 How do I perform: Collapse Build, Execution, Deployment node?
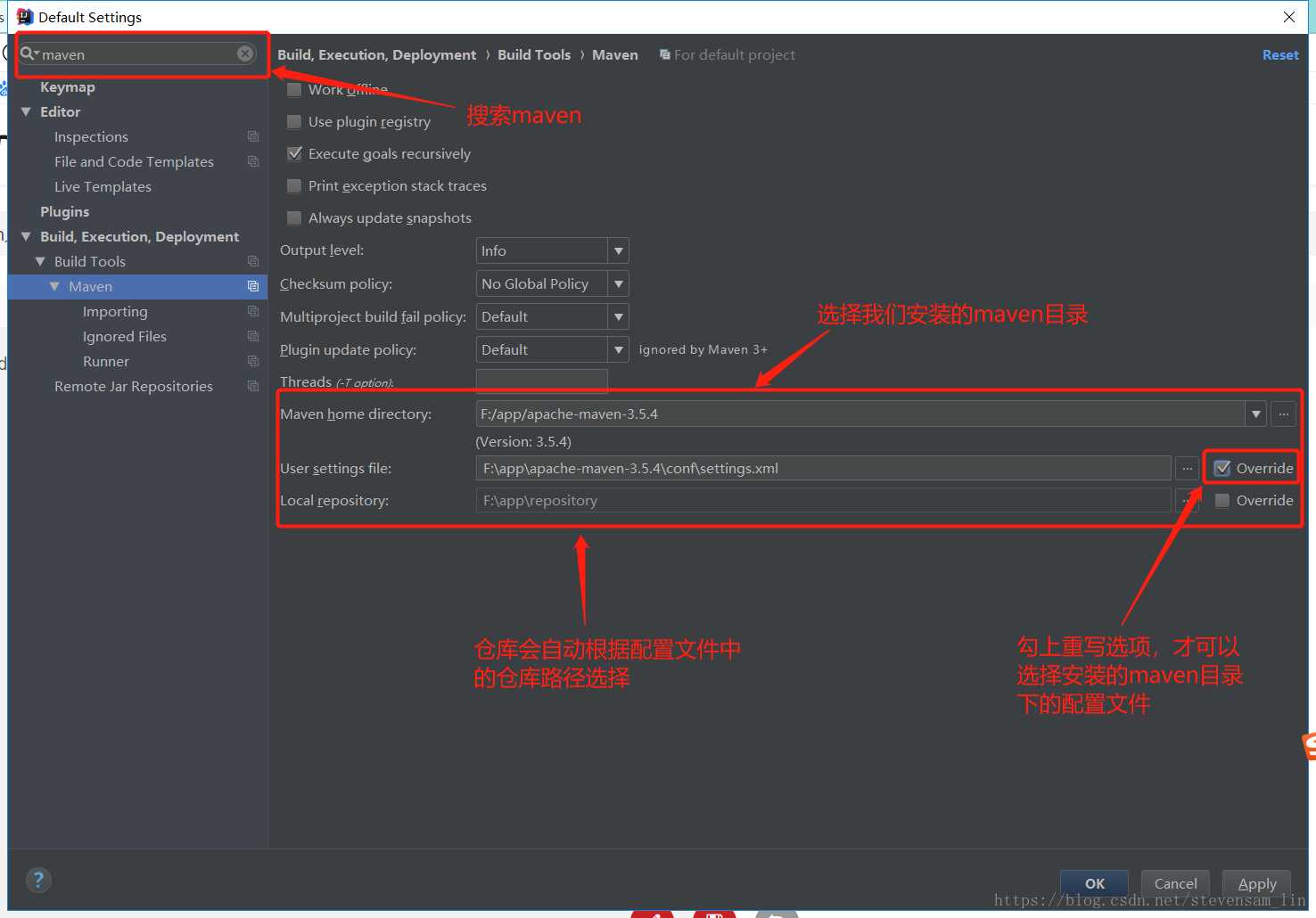pos(26,236)
